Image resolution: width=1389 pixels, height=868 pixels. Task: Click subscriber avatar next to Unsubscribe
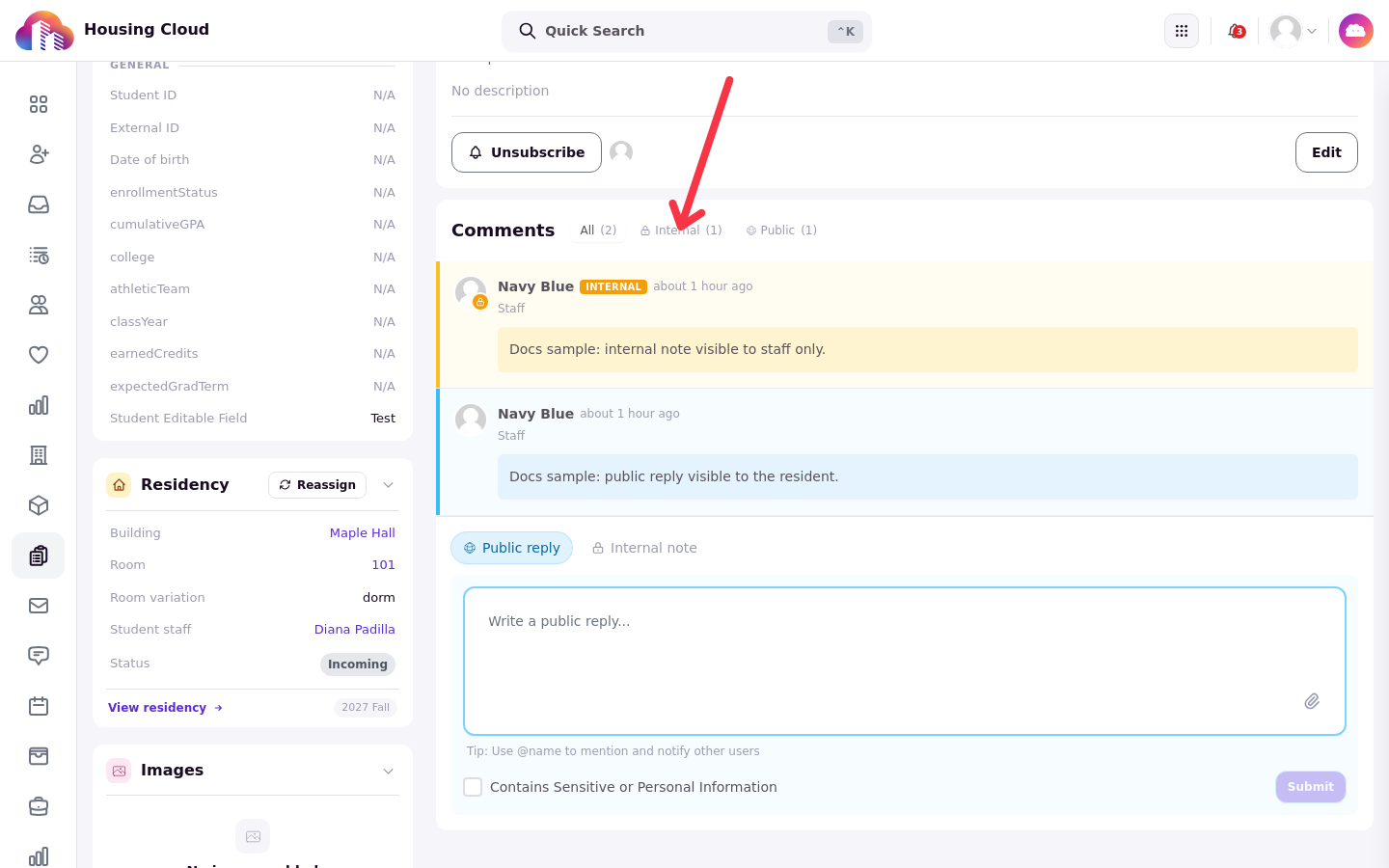click(x=621, y=152)
